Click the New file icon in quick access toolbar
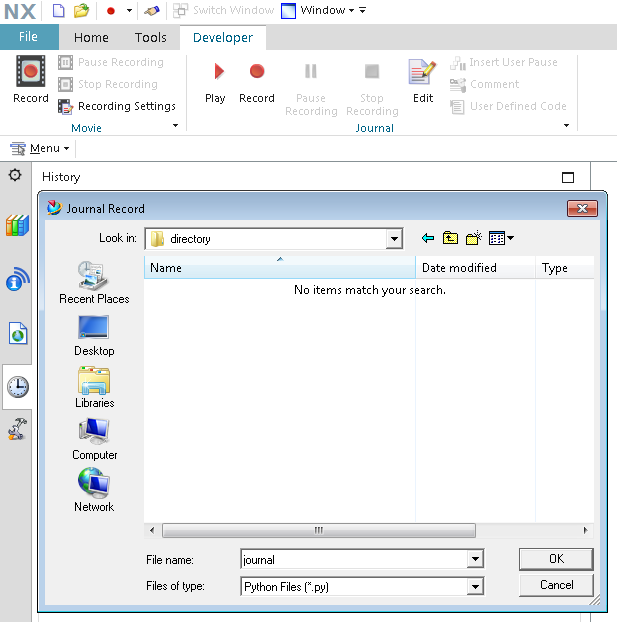The height and width of the screenshot is (622, 617). point(59,10)
